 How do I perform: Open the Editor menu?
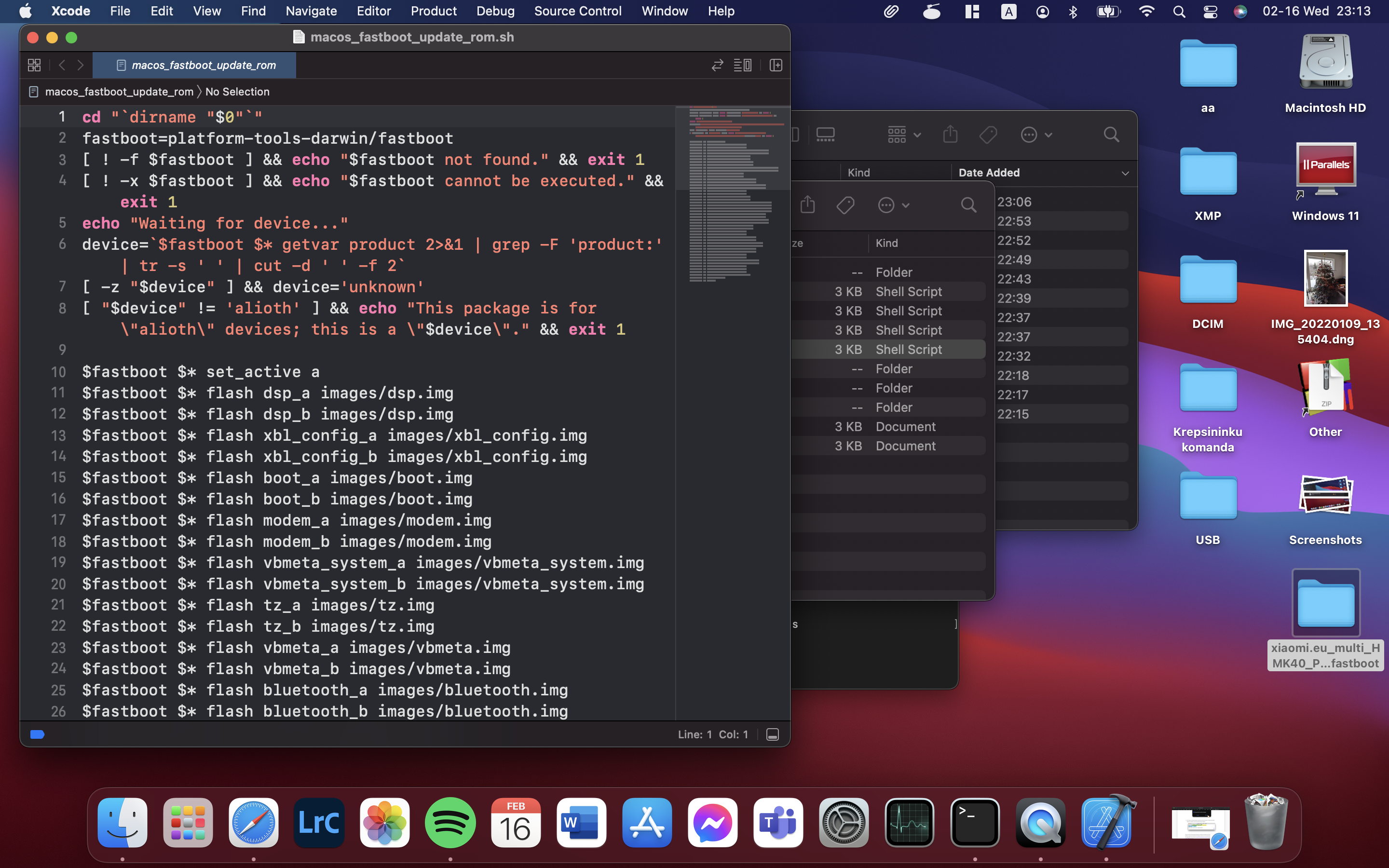point(374,11)
